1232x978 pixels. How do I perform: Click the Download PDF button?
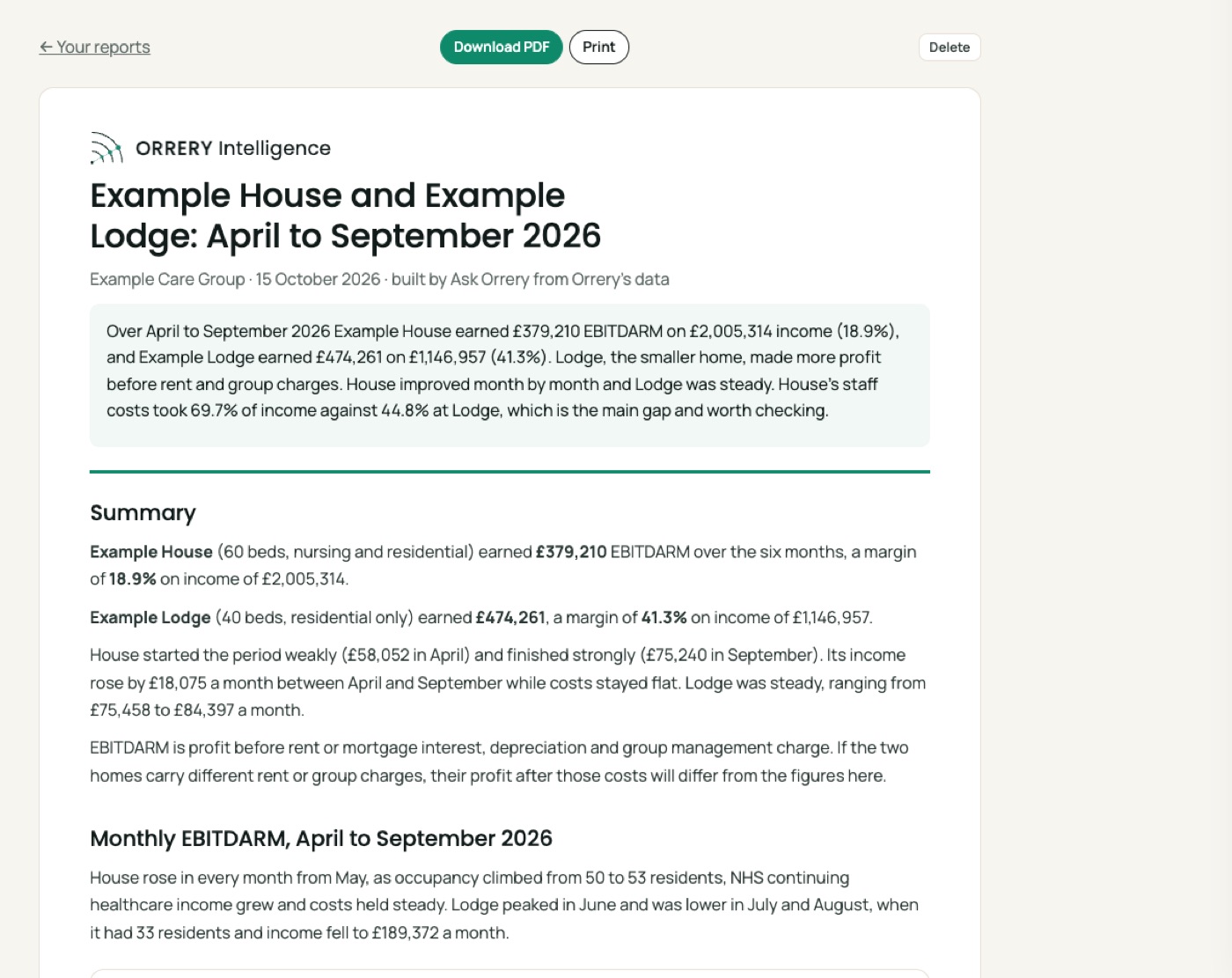[x=502, y=48]
